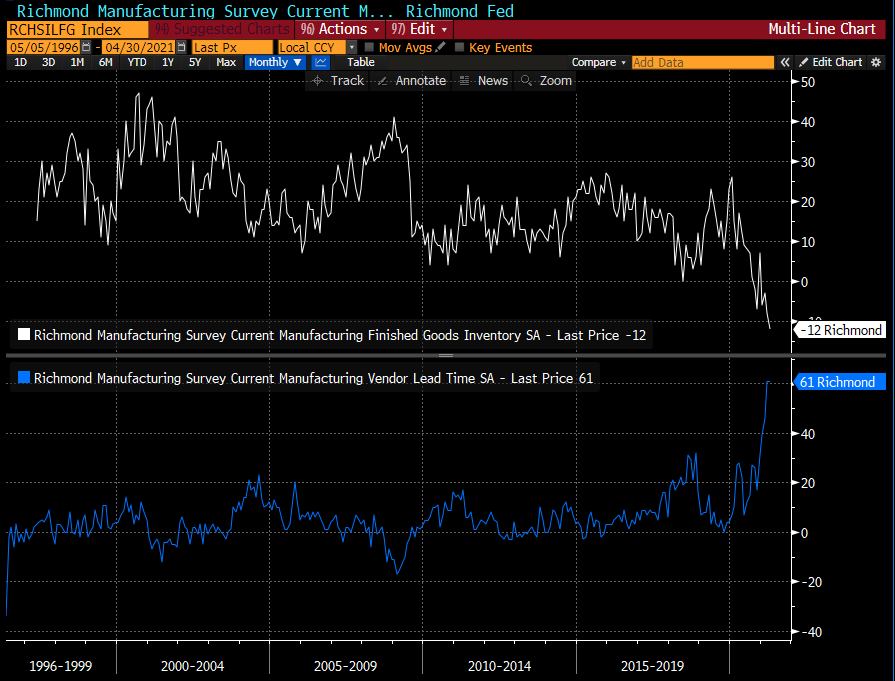895x681 pixels.
Task: Click the -12 Richmond last price tag
Action: coord(840,330)
